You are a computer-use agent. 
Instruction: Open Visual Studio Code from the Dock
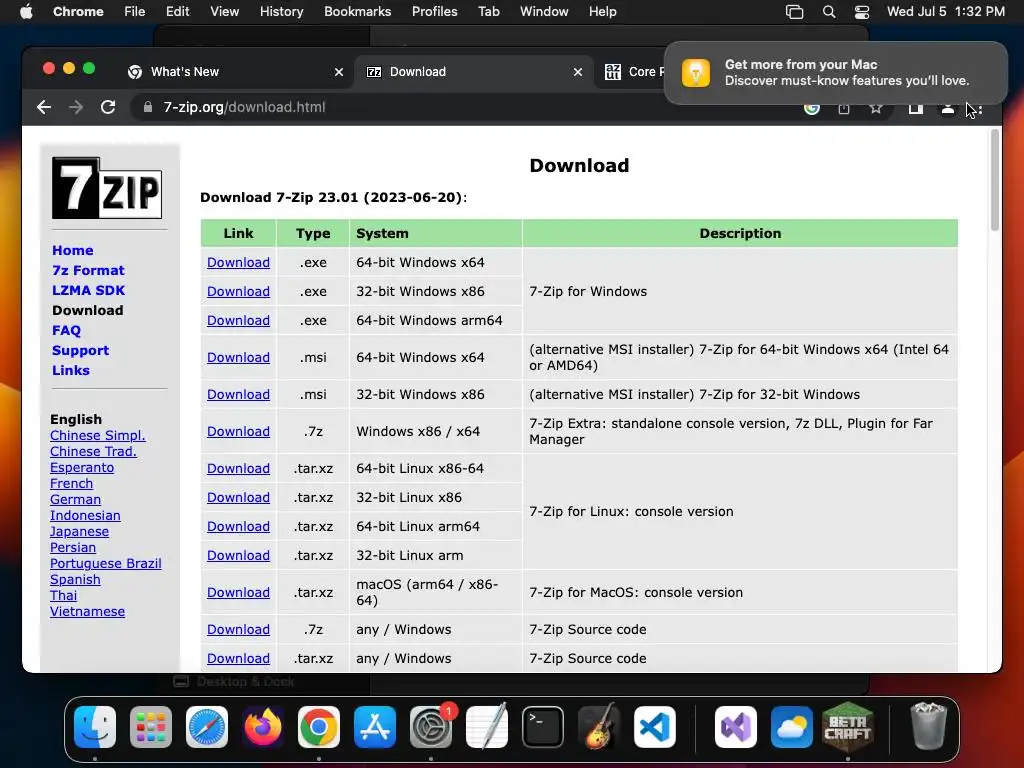pyautogui.click(x=654, y=727)
